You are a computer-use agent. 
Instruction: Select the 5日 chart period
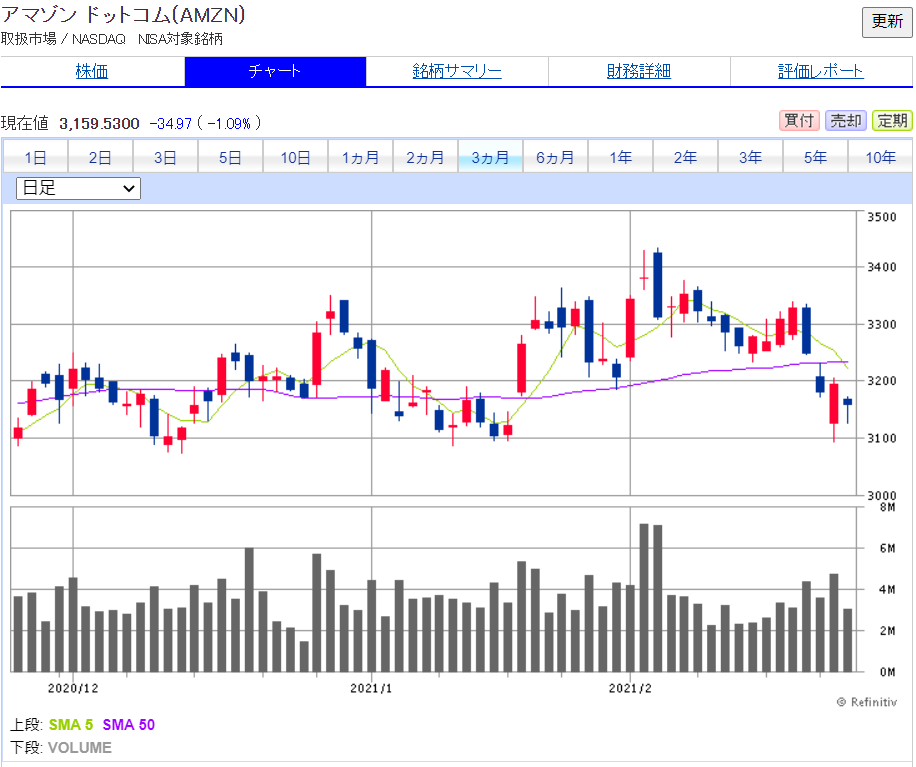[230, 157]
